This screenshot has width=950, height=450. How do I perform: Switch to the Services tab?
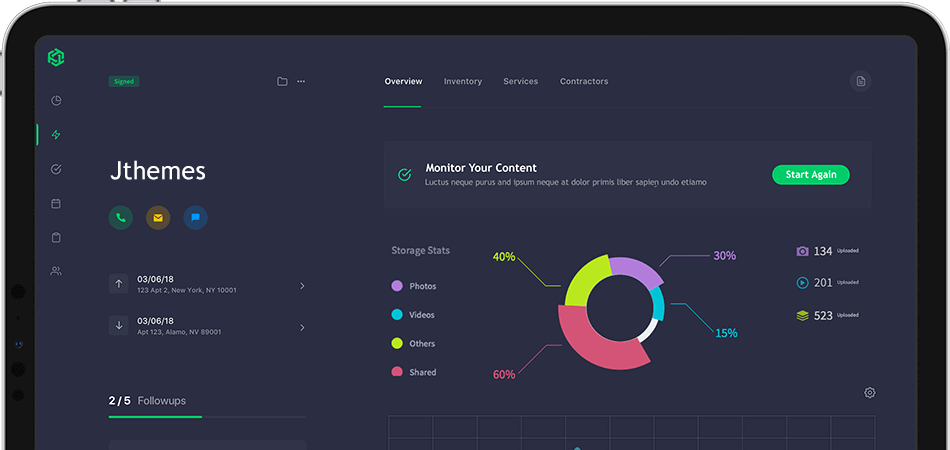click(520, 81)
